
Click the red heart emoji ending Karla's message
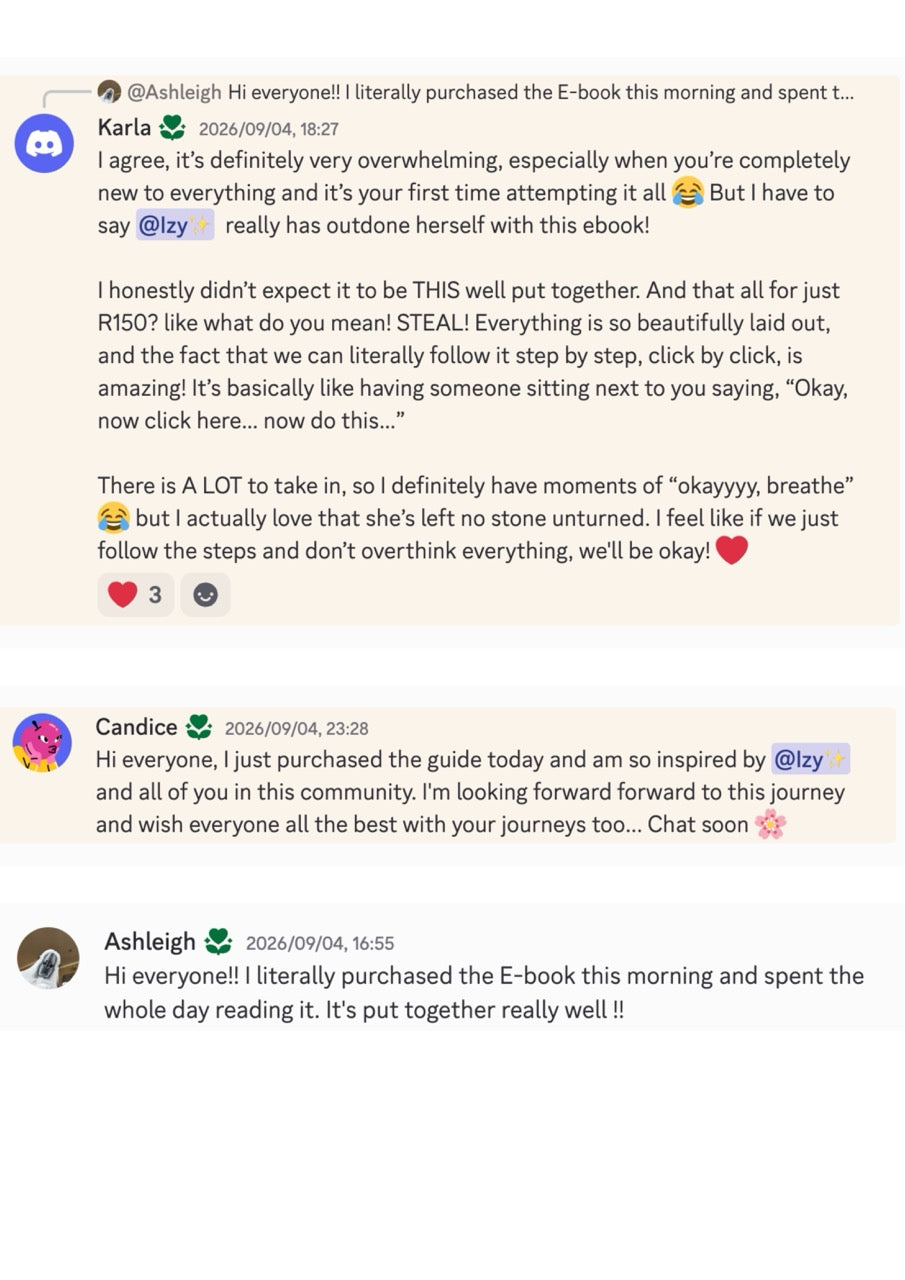pos(732,551)
